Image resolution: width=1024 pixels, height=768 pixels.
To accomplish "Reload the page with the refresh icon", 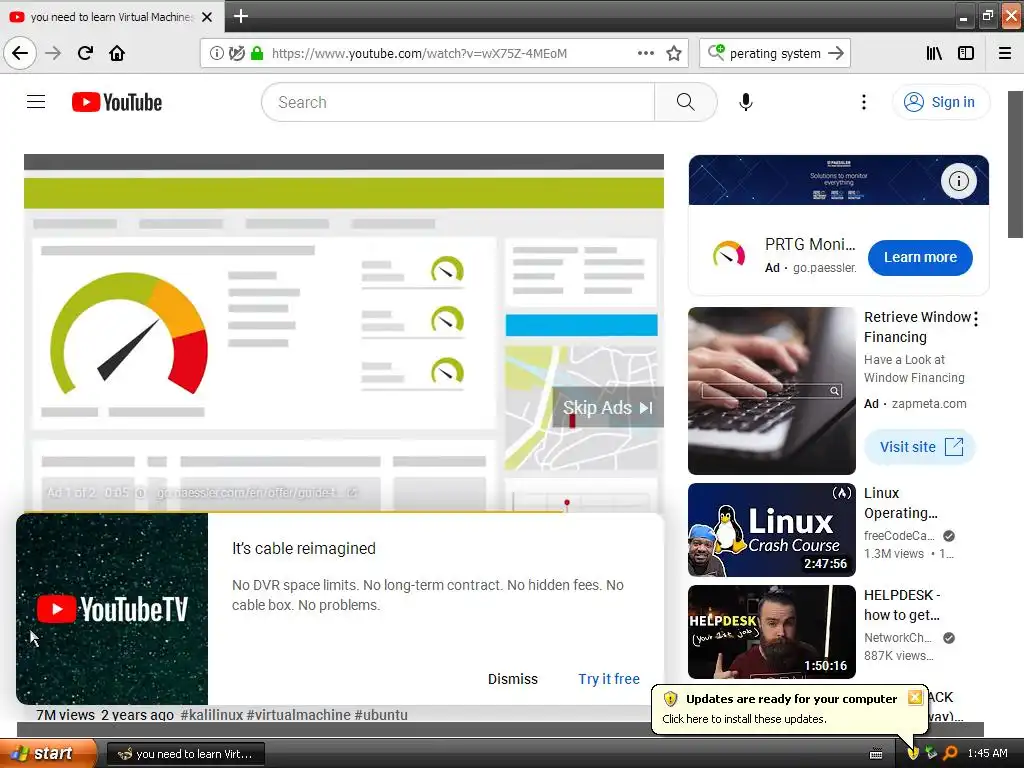I will tap(85, 53).
